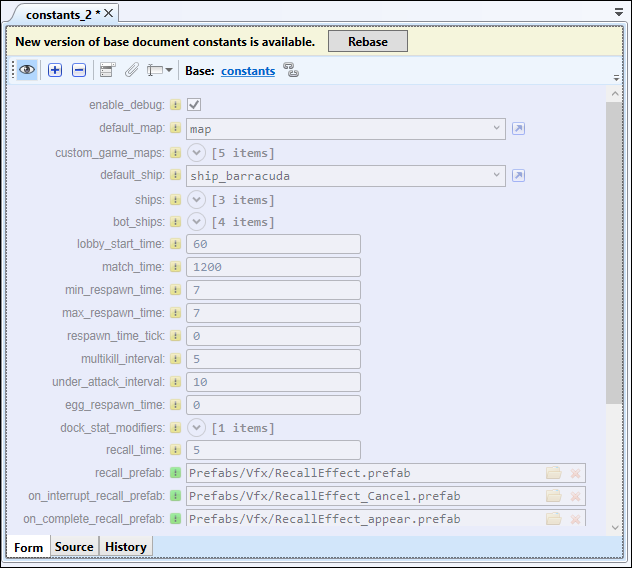Click the min_respawn_time field
This screenshot has height=568, width=632.
tap(273, 290)
